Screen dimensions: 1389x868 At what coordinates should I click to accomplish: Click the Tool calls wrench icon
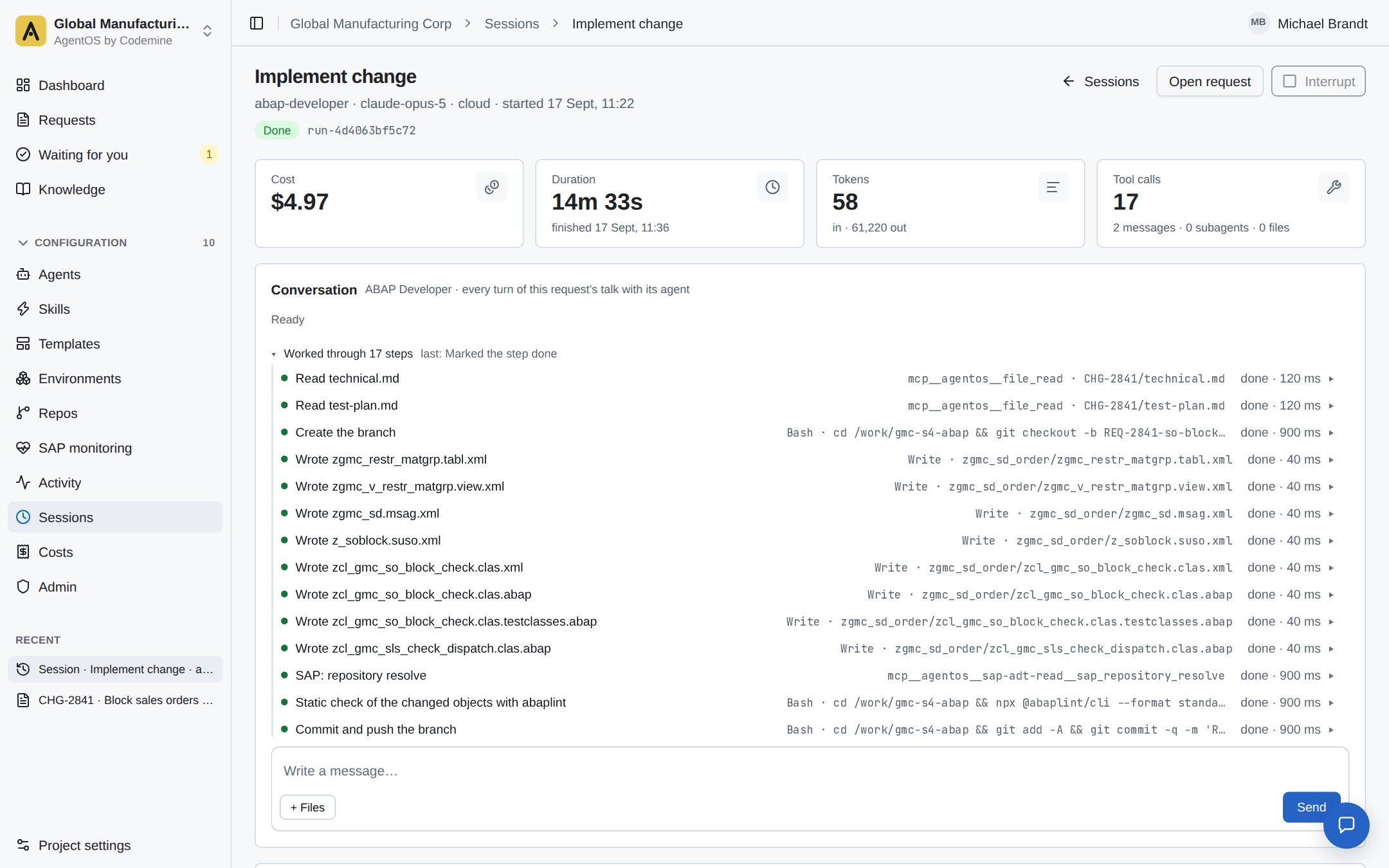pyautogui.click(x=1334, y=187)
